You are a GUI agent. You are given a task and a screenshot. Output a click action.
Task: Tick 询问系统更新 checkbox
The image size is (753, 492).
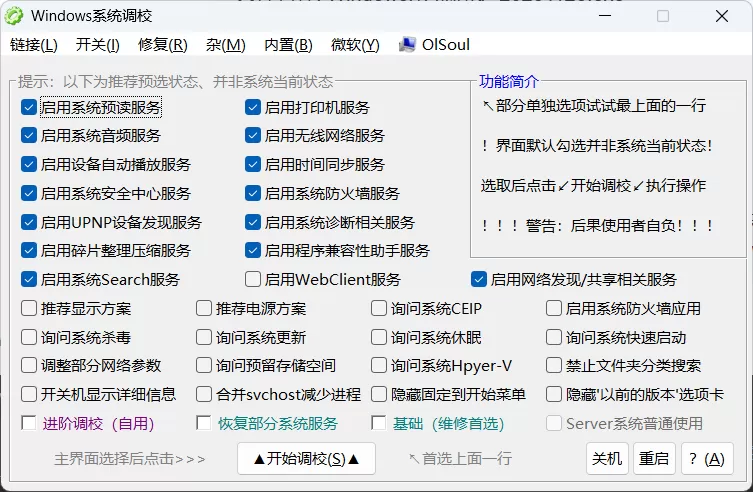[x=204, y=337]
